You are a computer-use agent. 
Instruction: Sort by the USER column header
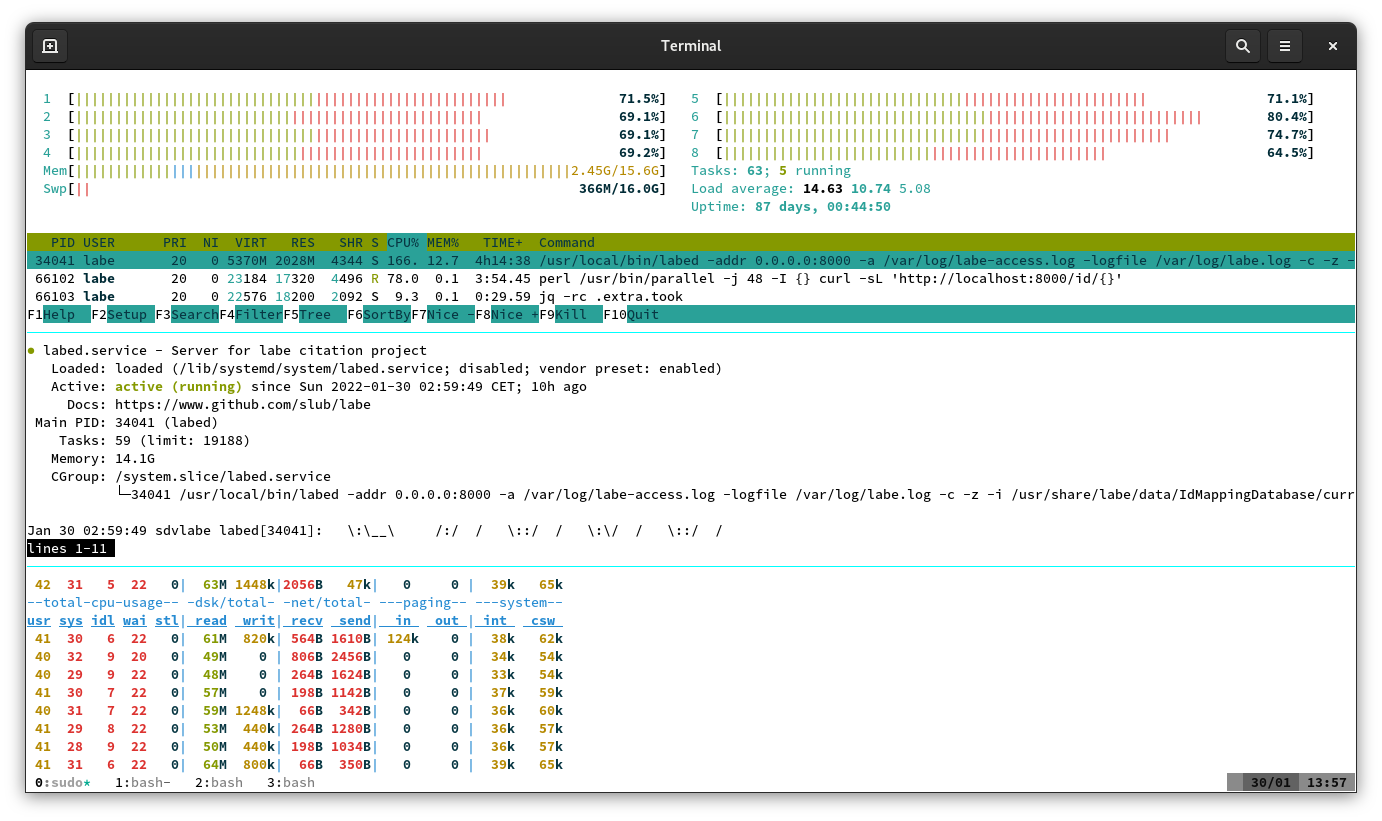tap(99, 243)
